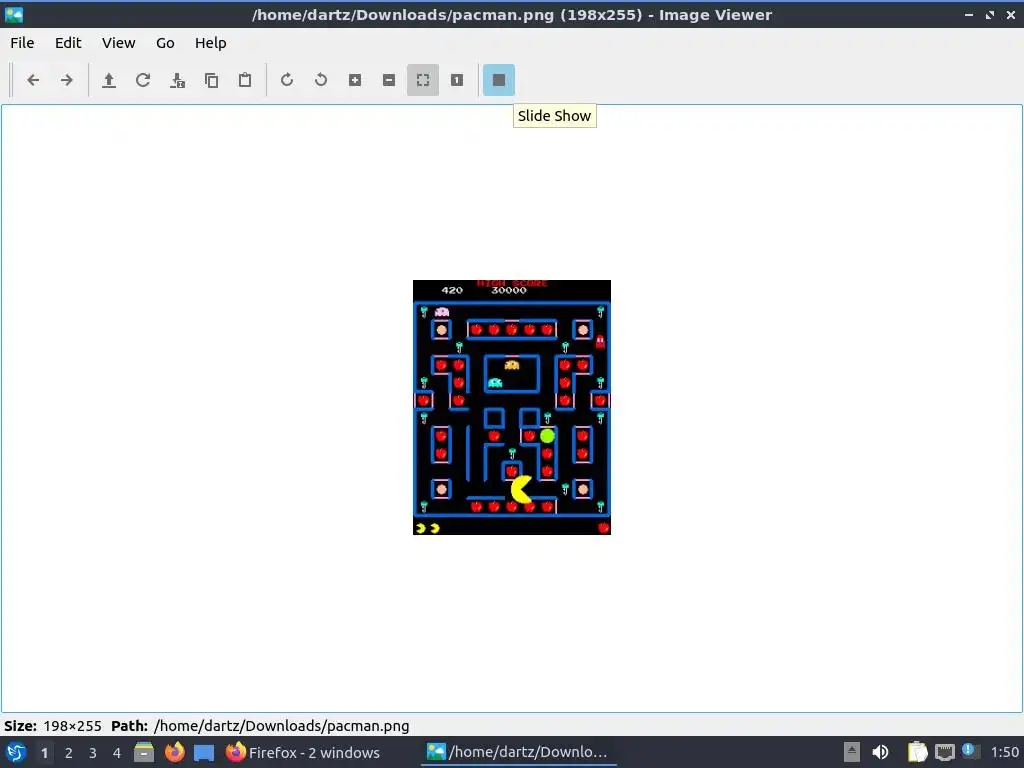
Task: Go to the next image arrow
Action: [67, 80]
